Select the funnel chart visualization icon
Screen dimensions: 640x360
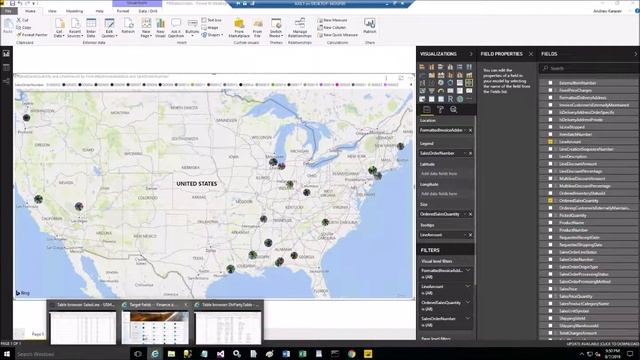pyautogui.click(x=431, y=91)
